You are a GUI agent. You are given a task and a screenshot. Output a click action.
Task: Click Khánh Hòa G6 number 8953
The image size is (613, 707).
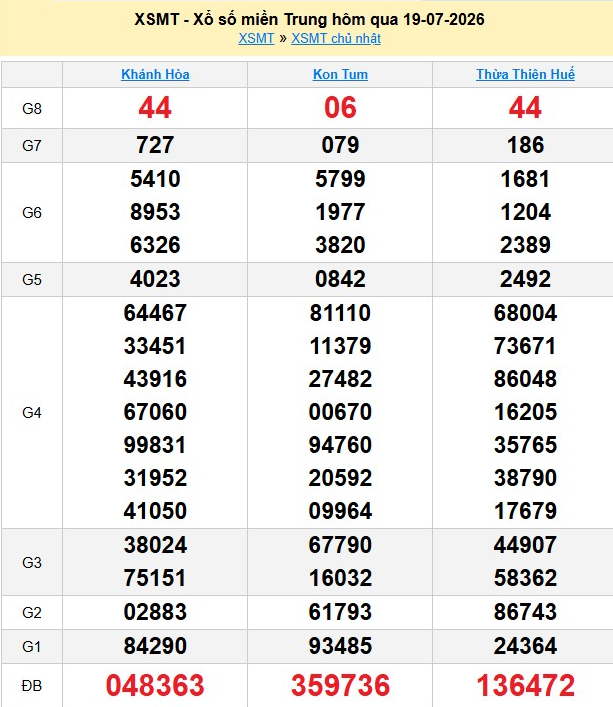pyautogui.click(x=155, y=212)
